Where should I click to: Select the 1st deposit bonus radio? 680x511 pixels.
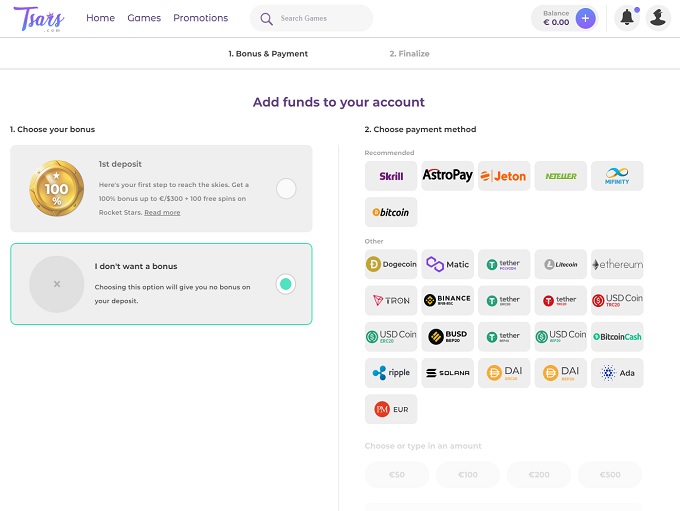pyautogui.click(x=286, y=189)
